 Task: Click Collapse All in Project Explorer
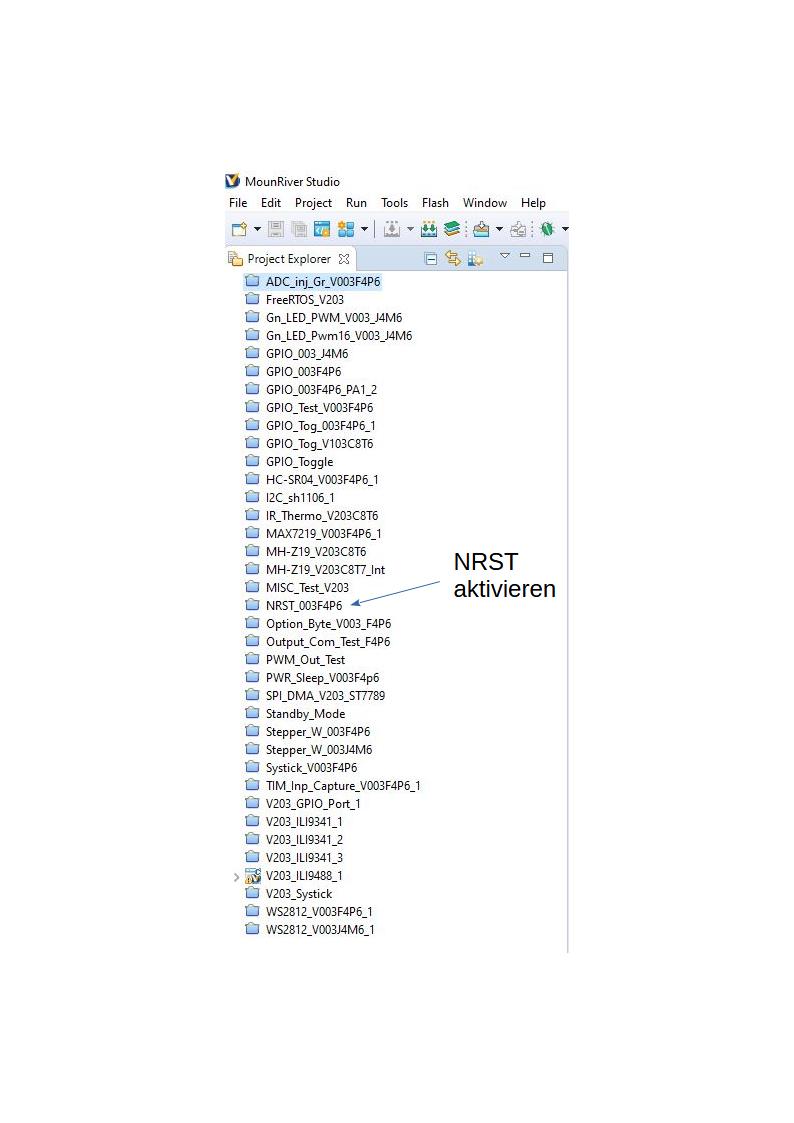431,259
